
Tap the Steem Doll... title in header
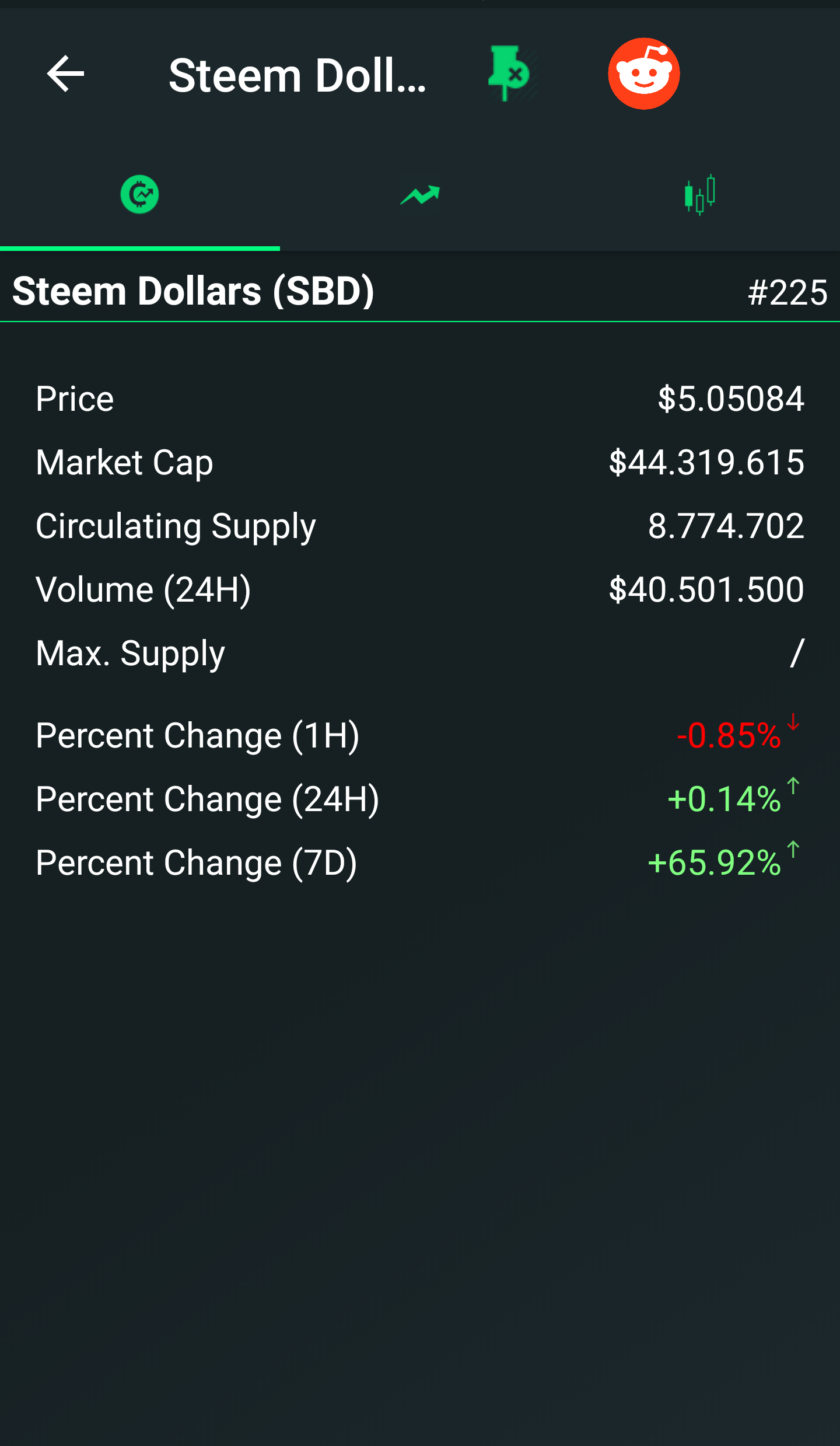pyautogui.click(x=297, y=76)
